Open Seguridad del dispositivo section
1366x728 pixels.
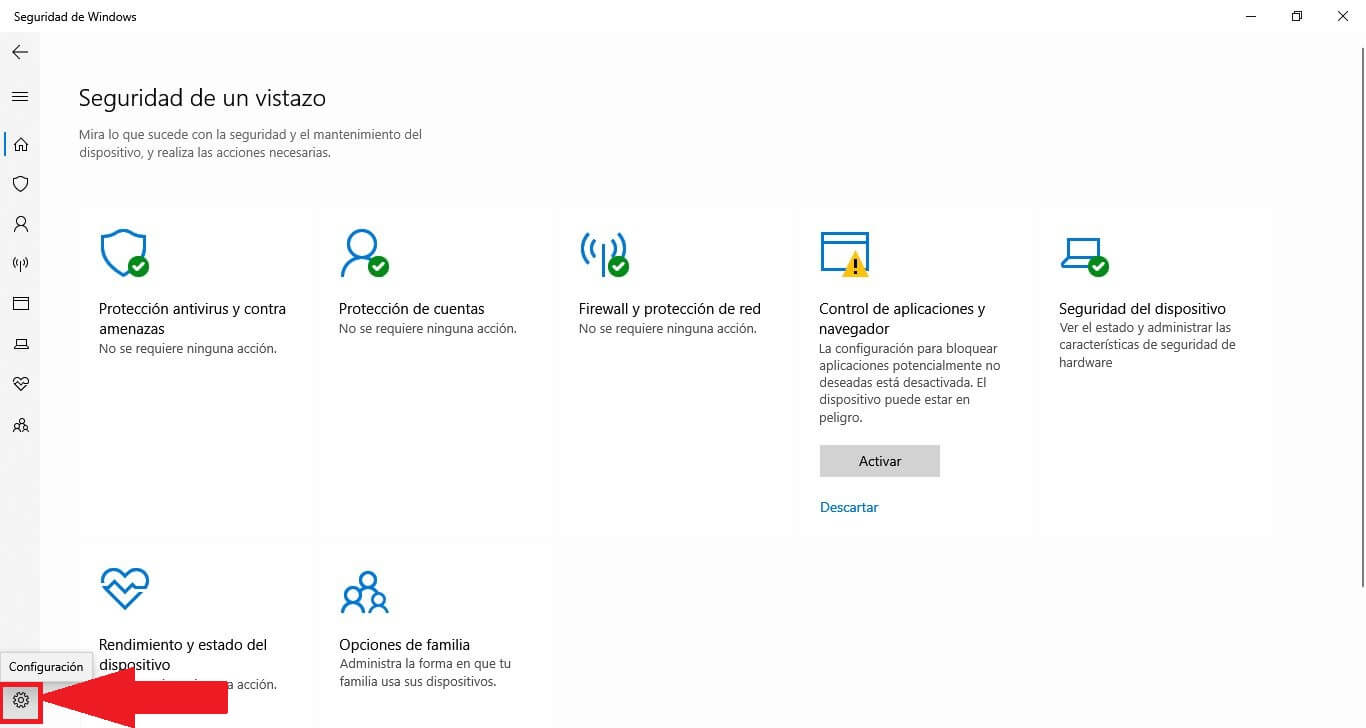coord(1142,309)
